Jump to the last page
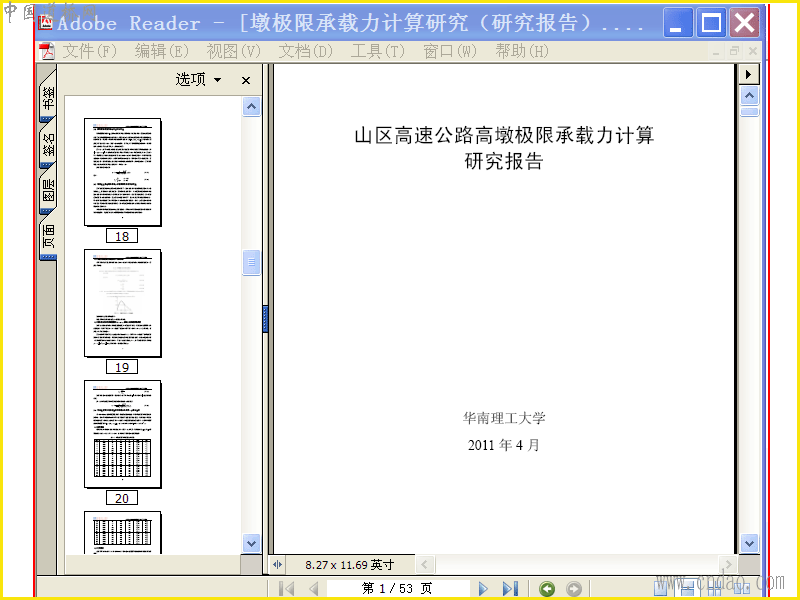 click(510, 588)
